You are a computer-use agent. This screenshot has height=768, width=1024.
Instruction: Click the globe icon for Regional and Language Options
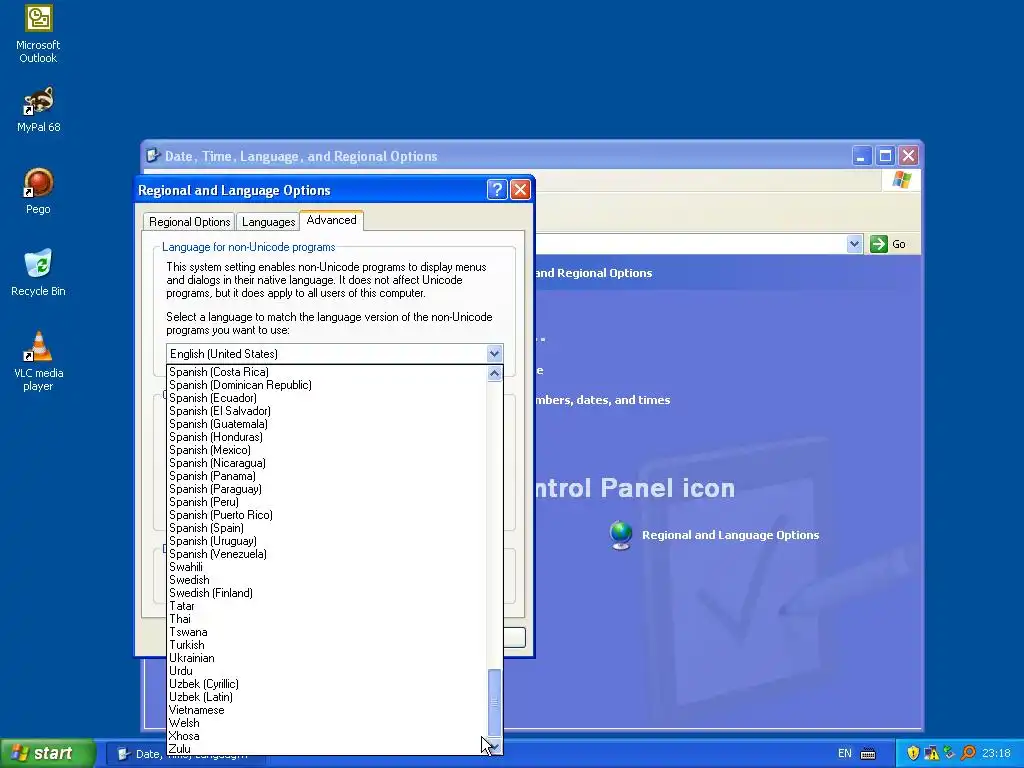(620, 536)
